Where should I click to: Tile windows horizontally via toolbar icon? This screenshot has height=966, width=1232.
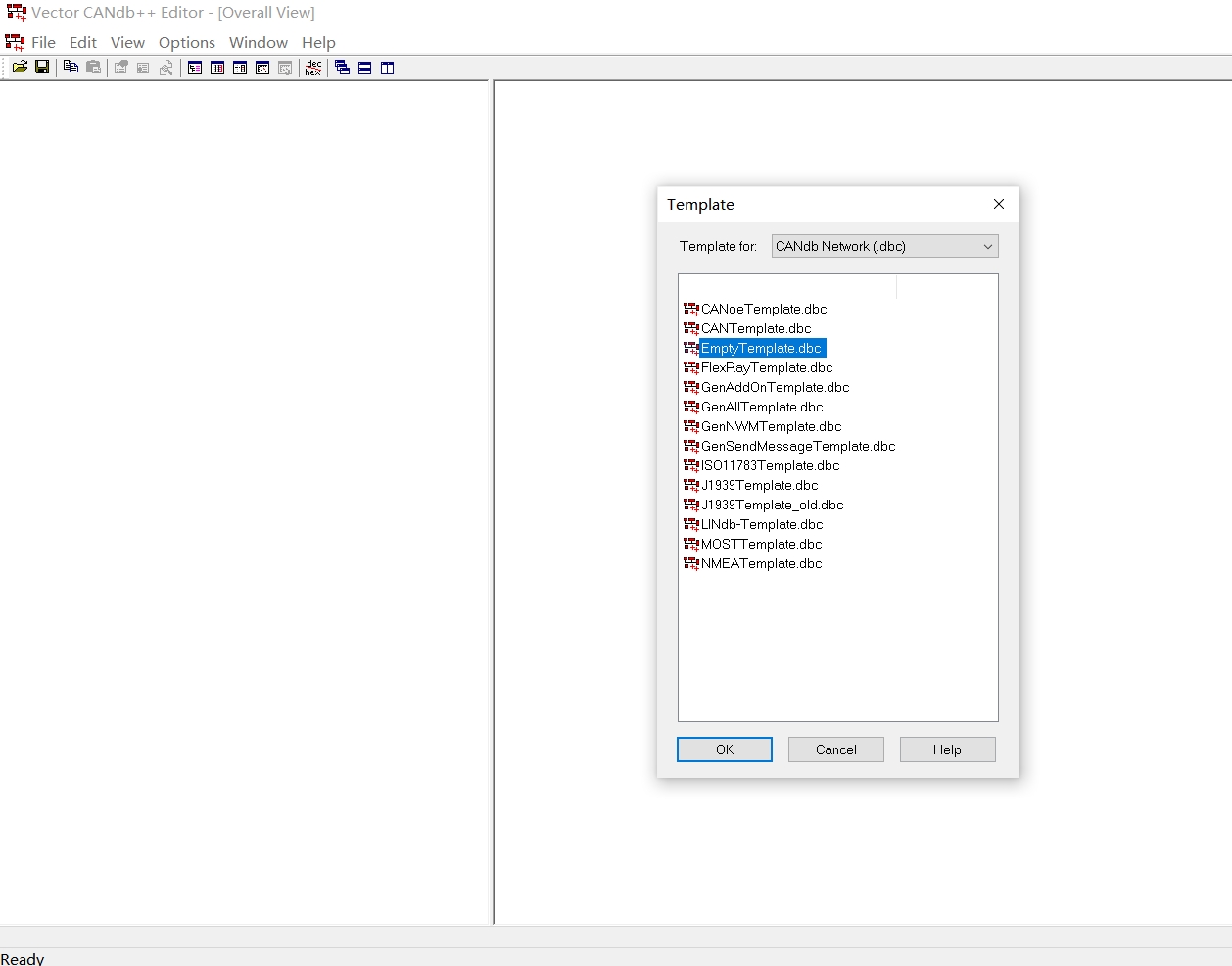(x=364, y=68)
